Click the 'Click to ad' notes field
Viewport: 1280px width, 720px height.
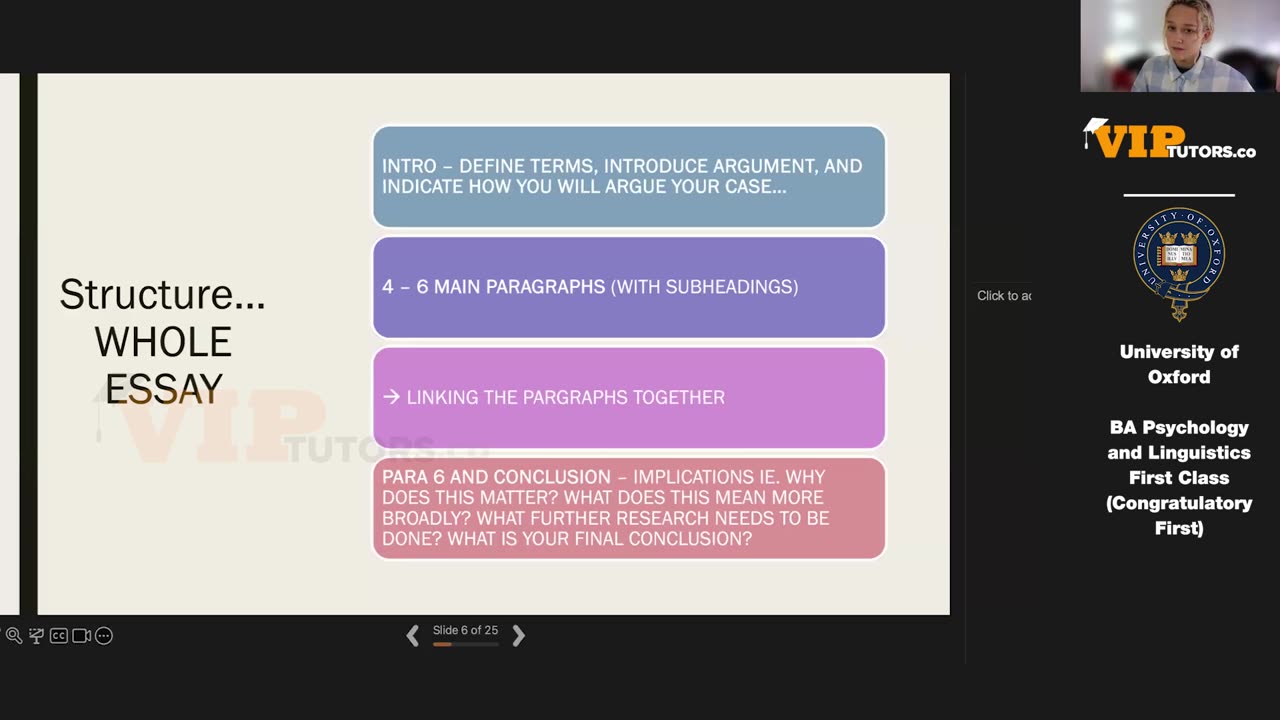click(1004, 296)
